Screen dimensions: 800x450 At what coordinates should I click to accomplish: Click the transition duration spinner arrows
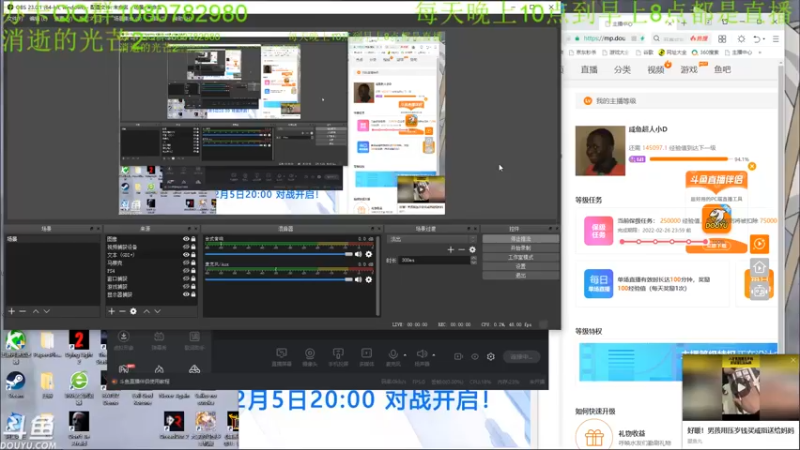click(473, 260)
